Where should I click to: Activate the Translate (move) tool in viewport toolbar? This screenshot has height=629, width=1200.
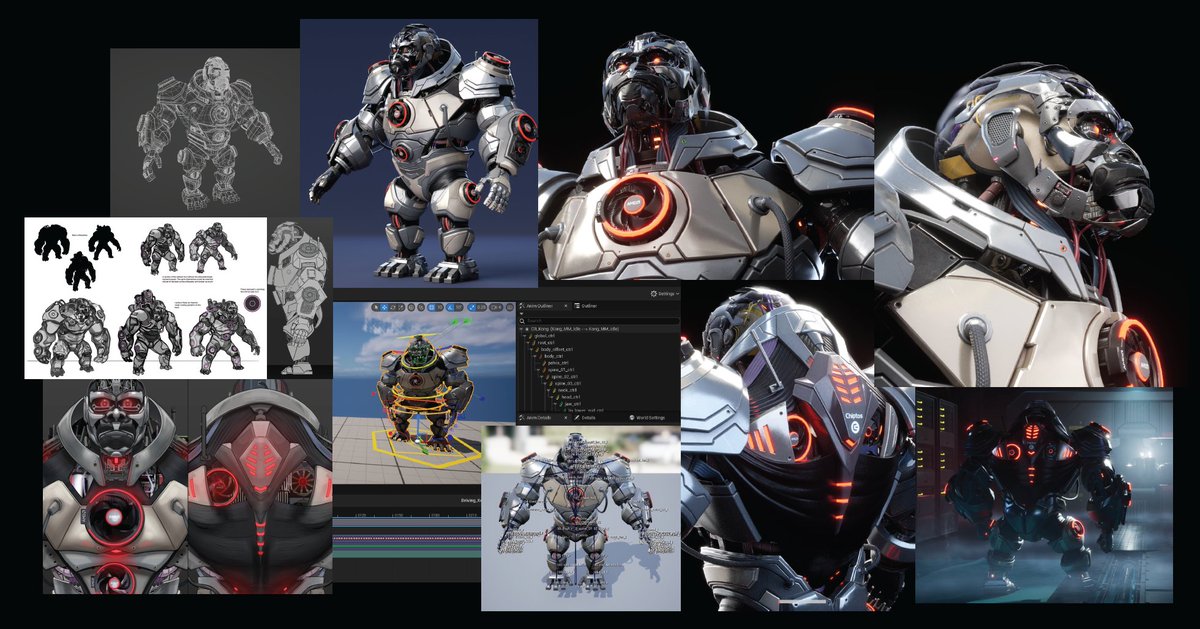(x=384, y=307)
